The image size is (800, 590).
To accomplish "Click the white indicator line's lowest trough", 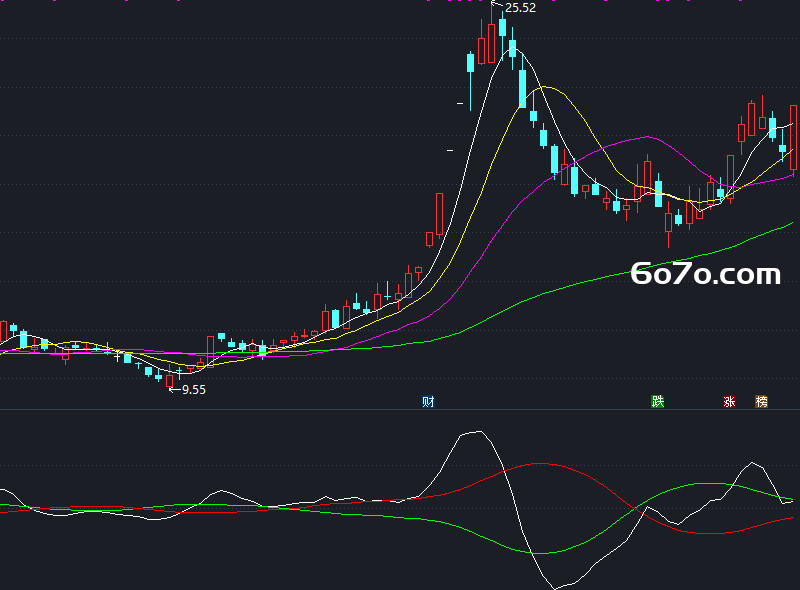I will click(555, 587).
